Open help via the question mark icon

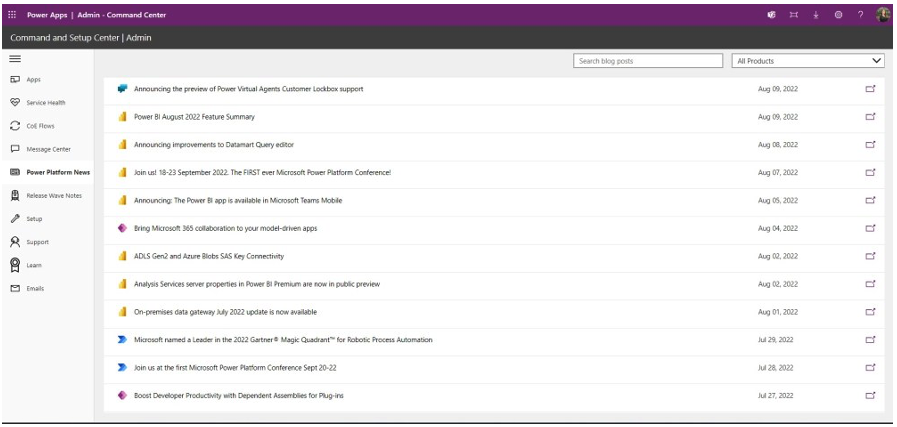(x=862, y=15)
